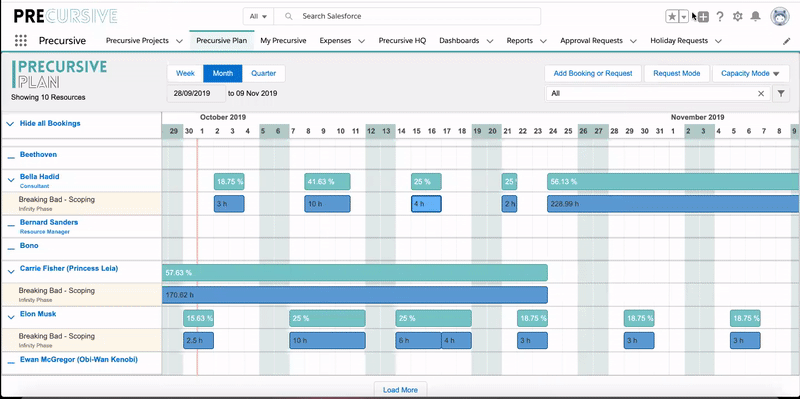Open the My Precursive tab

click(283, 41)
